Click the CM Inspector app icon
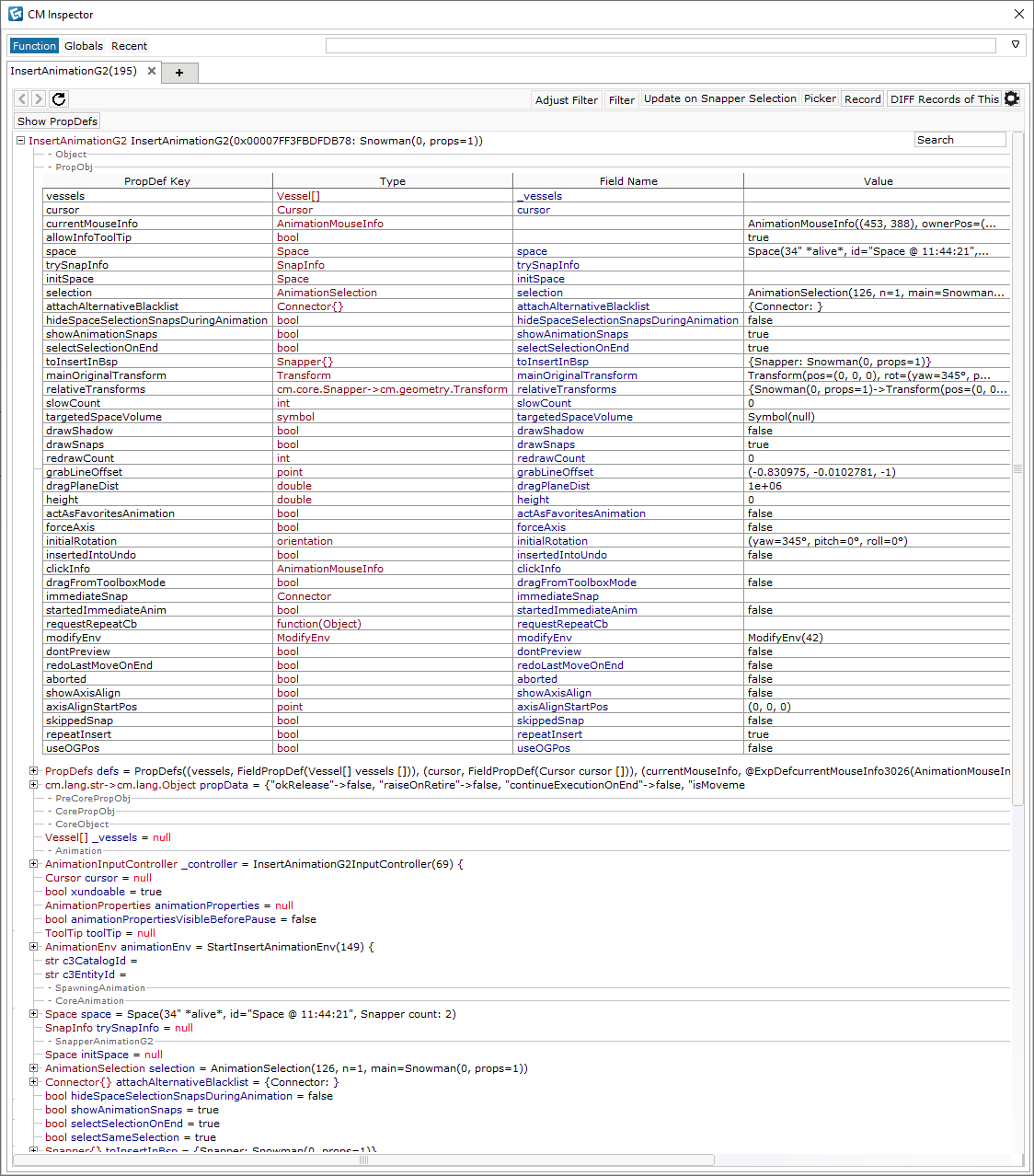 (15, 14)
